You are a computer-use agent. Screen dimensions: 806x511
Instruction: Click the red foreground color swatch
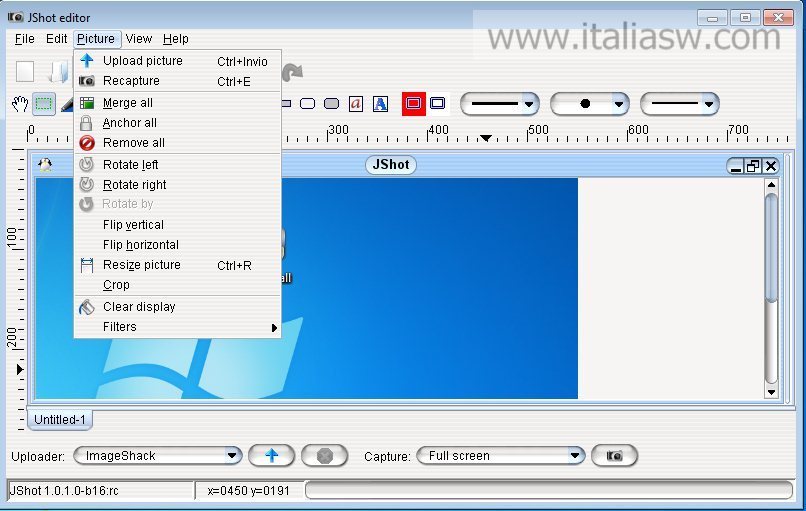[x=414, y=103]
